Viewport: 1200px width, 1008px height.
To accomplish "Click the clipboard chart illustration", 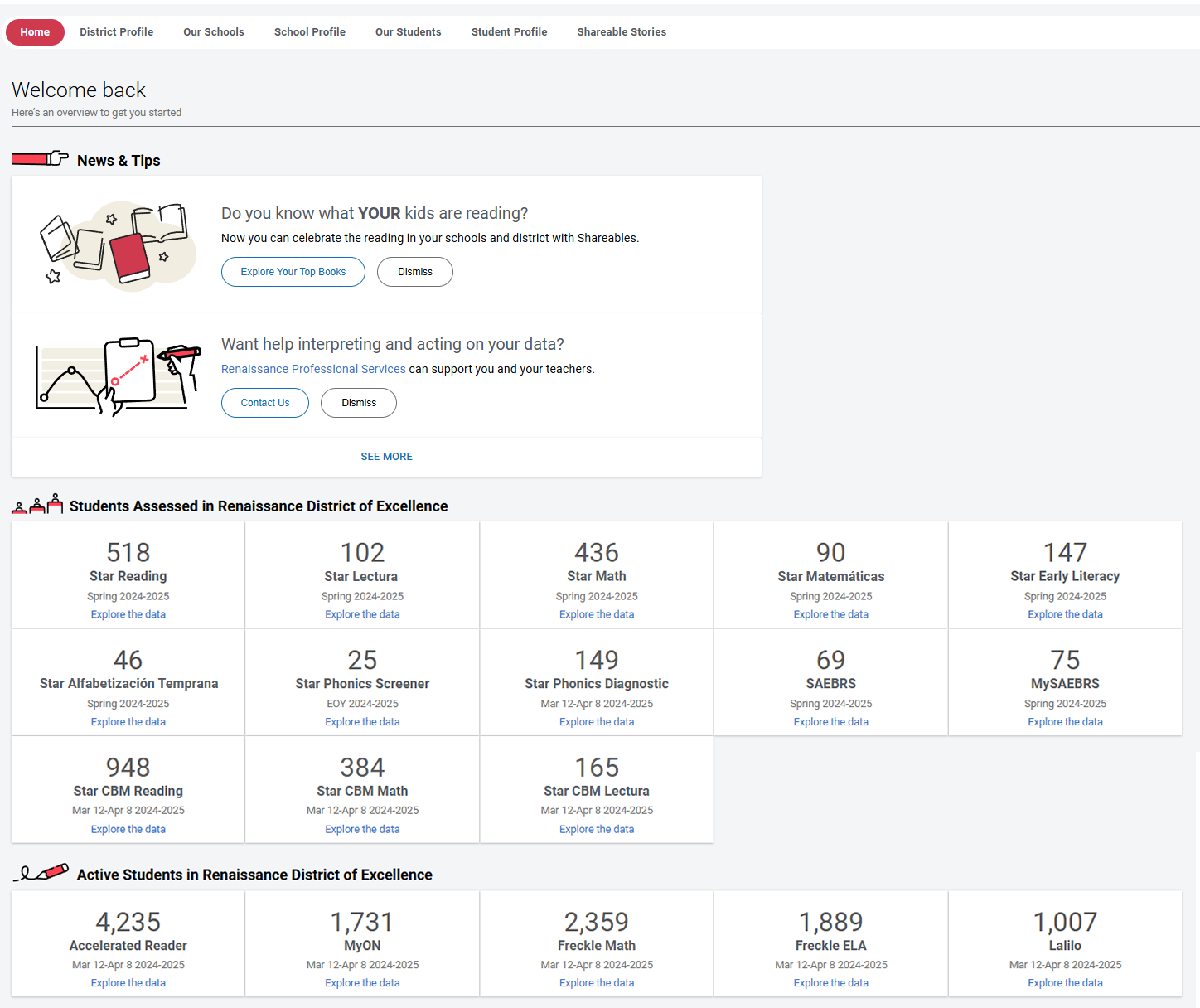I will [118, 376].
